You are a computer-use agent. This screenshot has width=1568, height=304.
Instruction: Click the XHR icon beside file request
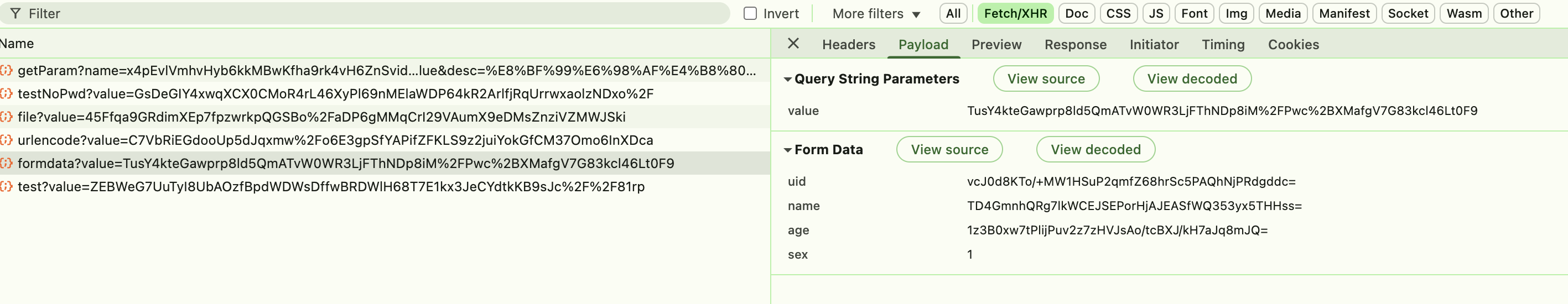(x=7, y=117)
